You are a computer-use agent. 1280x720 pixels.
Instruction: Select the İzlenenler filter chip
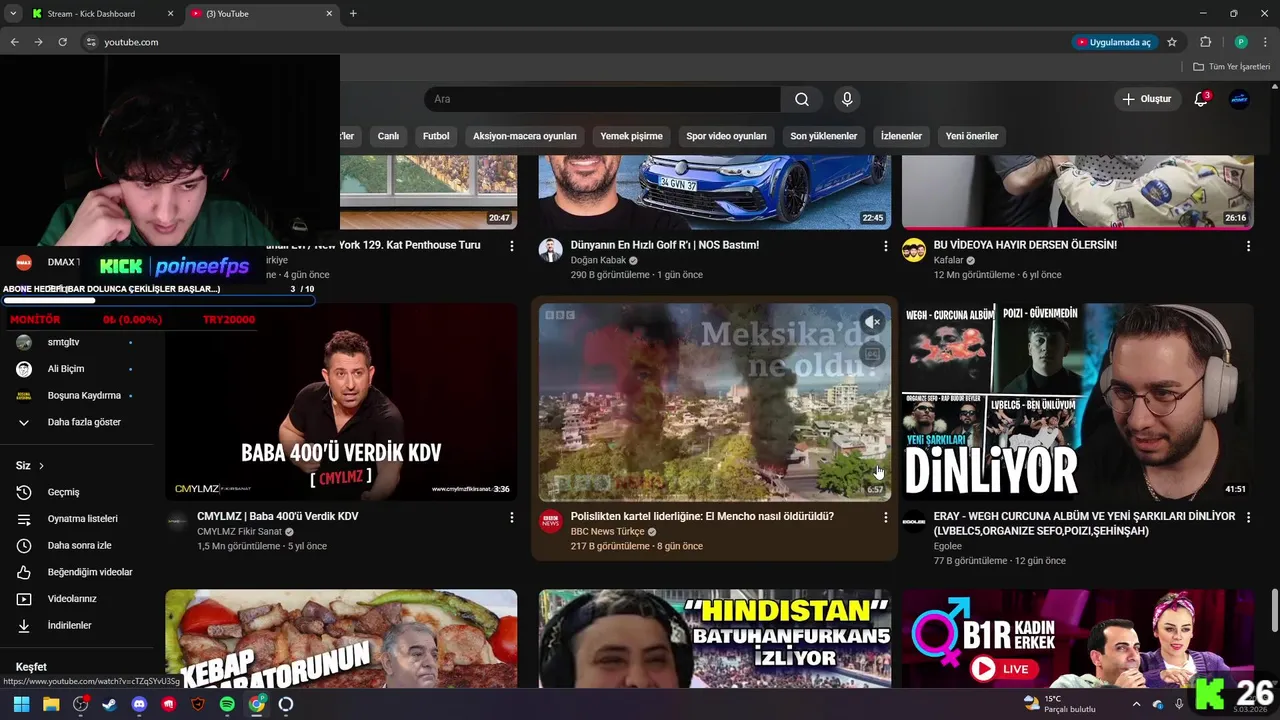[x=901, y=136]
